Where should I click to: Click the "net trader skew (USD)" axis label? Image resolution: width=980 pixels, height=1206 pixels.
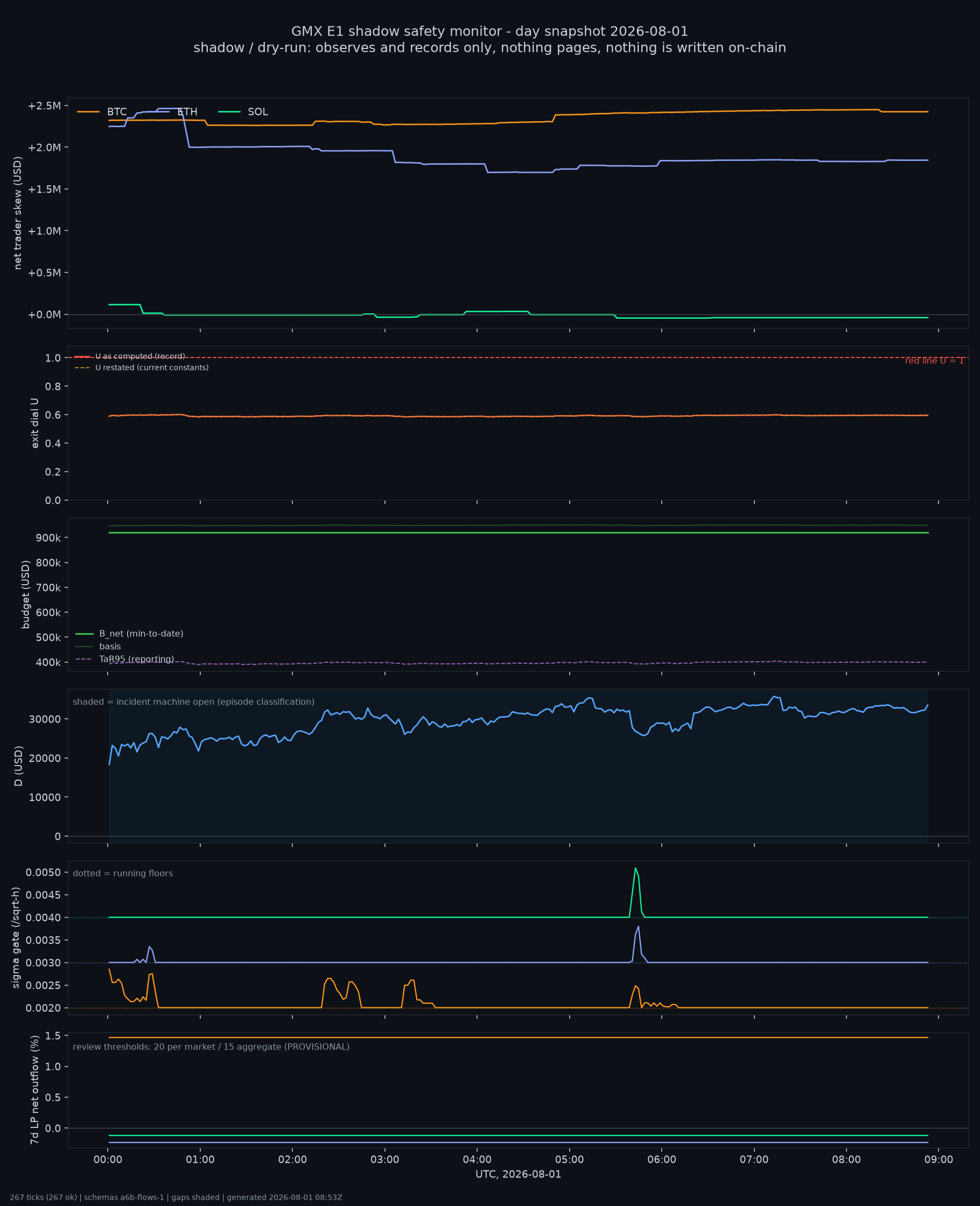[17, 213]
